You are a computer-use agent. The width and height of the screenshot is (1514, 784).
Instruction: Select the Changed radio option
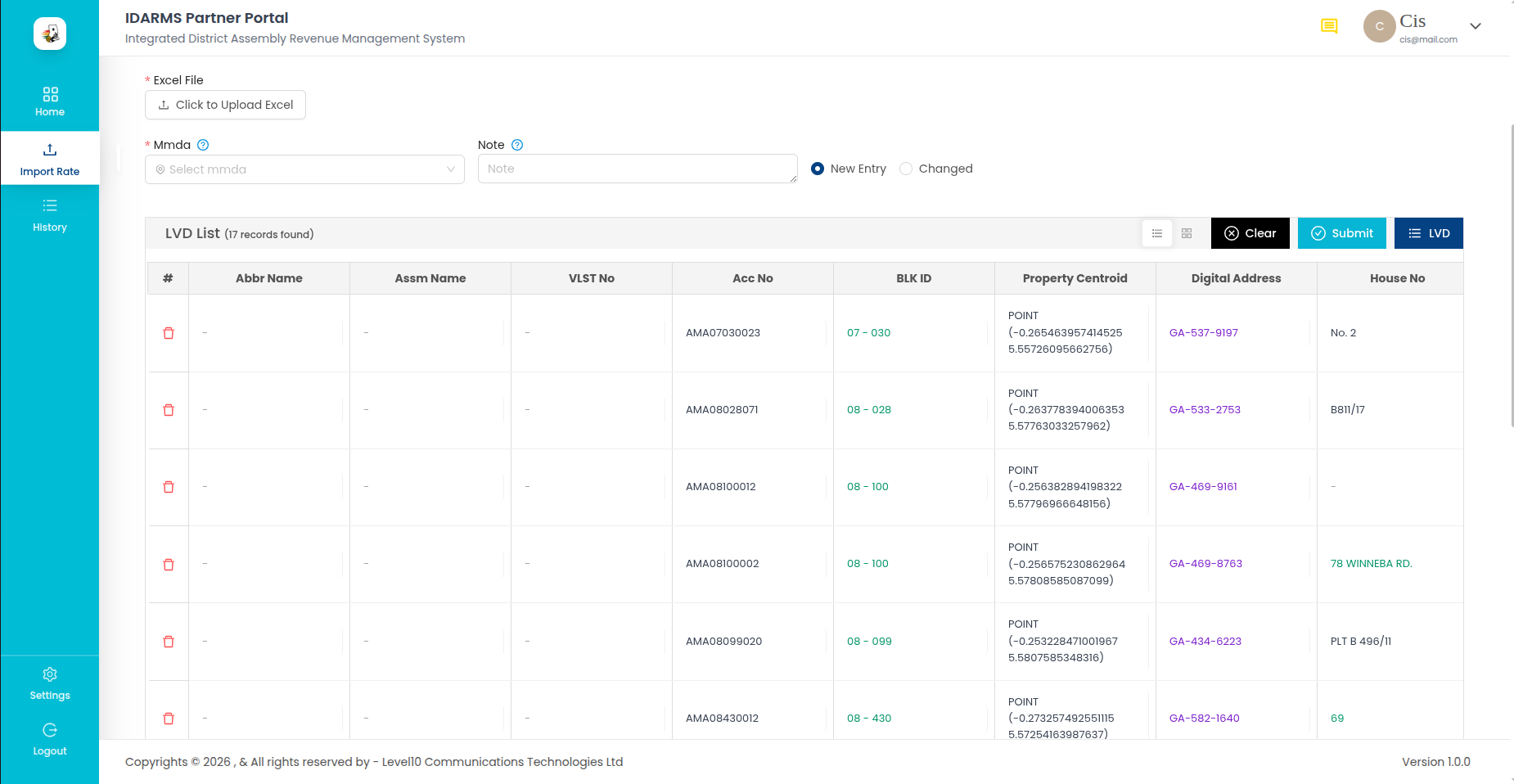tap(906, 169)
